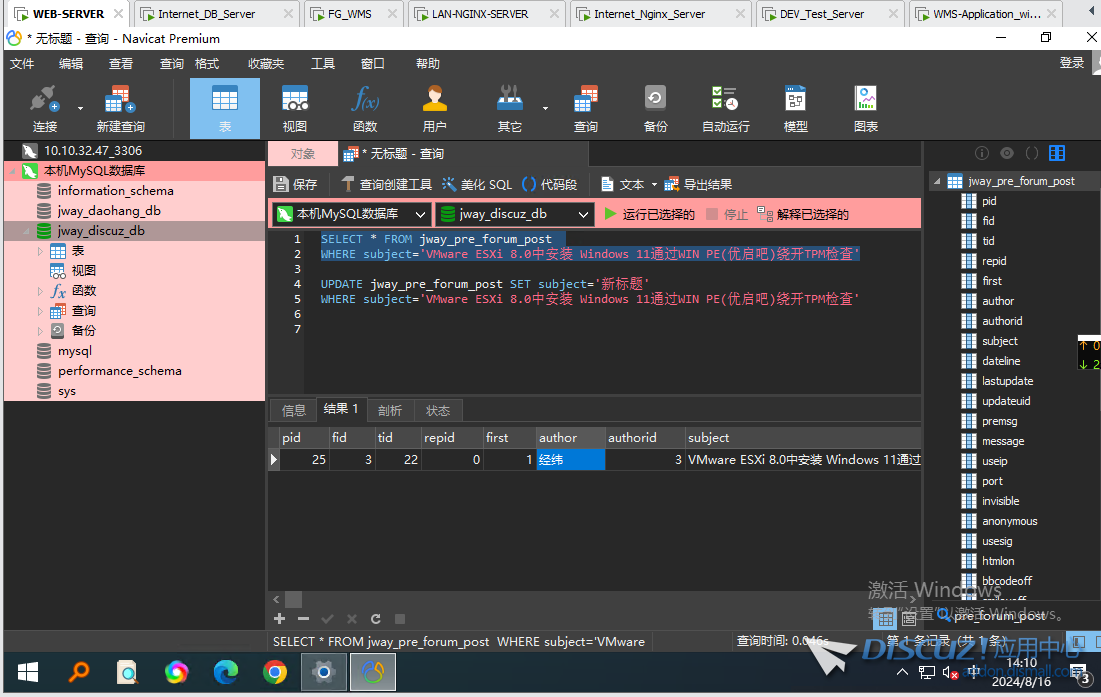The width and height of the screenshot is (1101, 697).
Task: Switch to the 状态 (Status) tab
Action: pos(437,410)
